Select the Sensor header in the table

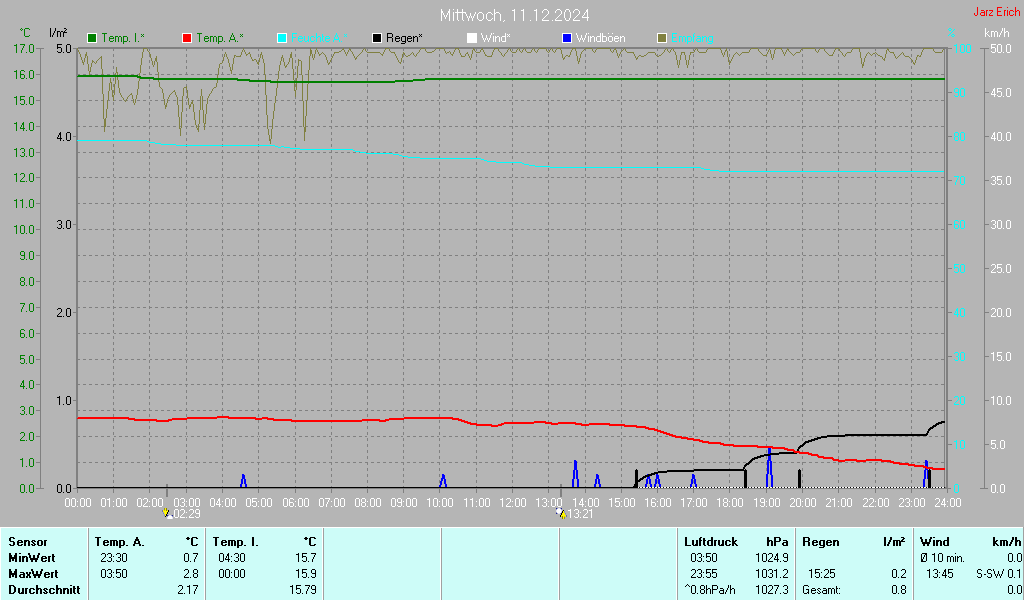tap(27, 542)
